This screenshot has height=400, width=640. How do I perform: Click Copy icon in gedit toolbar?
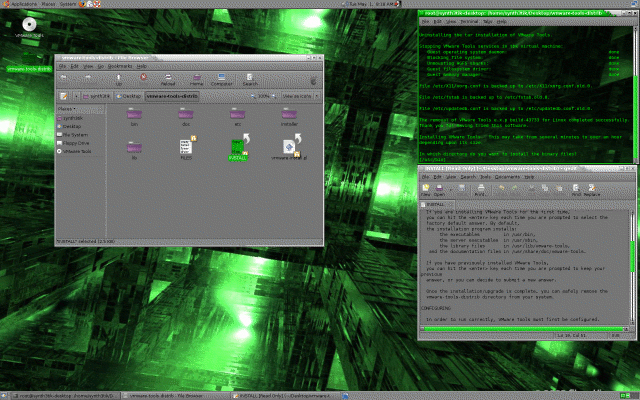click(545, 188)
